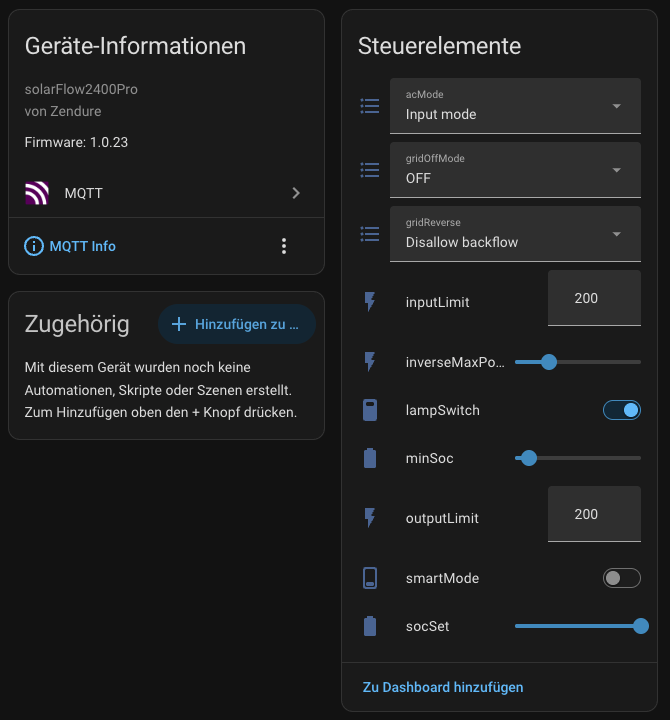Click the MQTT integration logo

(x=37, y=193)
